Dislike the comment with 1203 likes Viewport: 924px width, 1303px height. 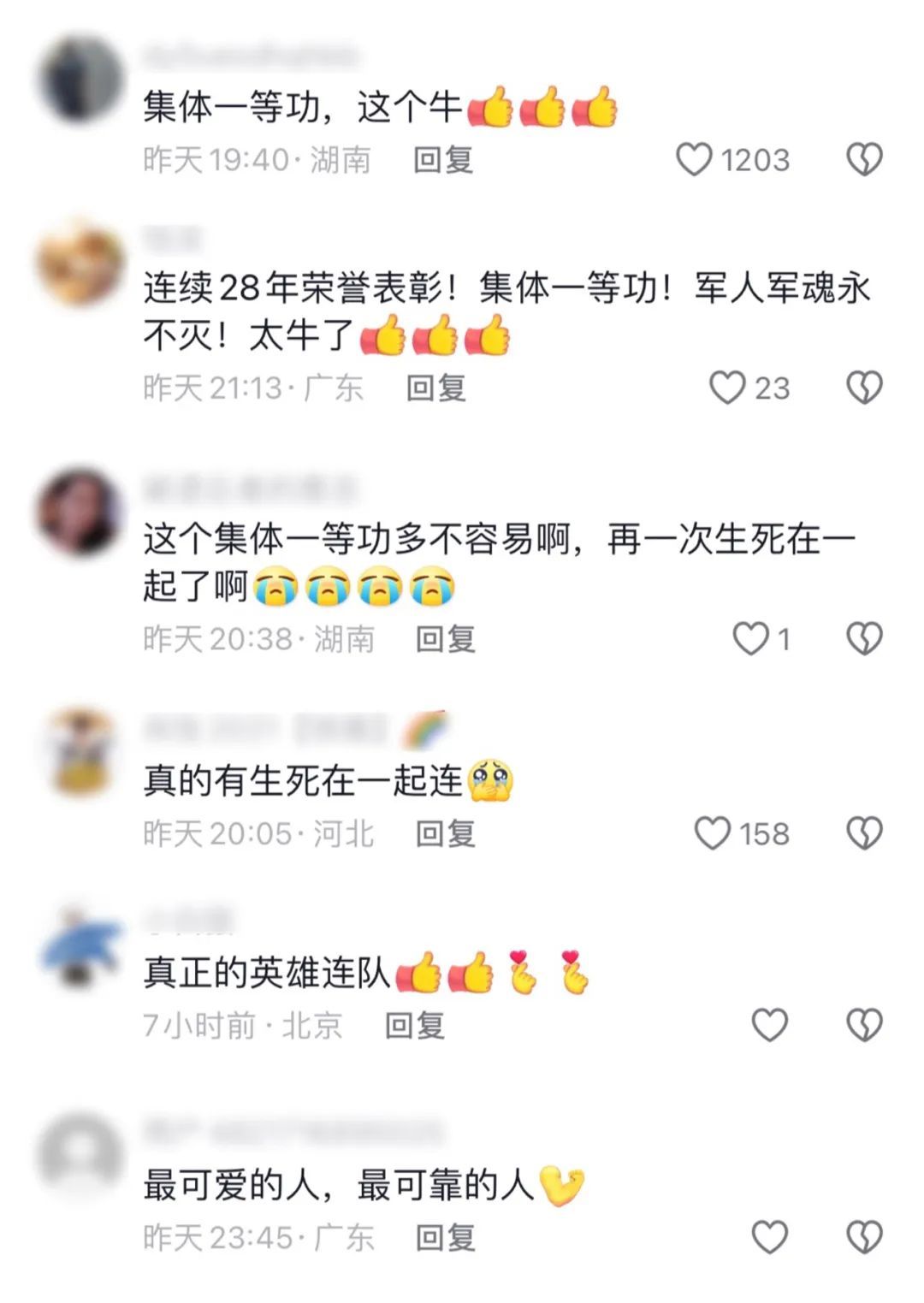click(864, 160)
